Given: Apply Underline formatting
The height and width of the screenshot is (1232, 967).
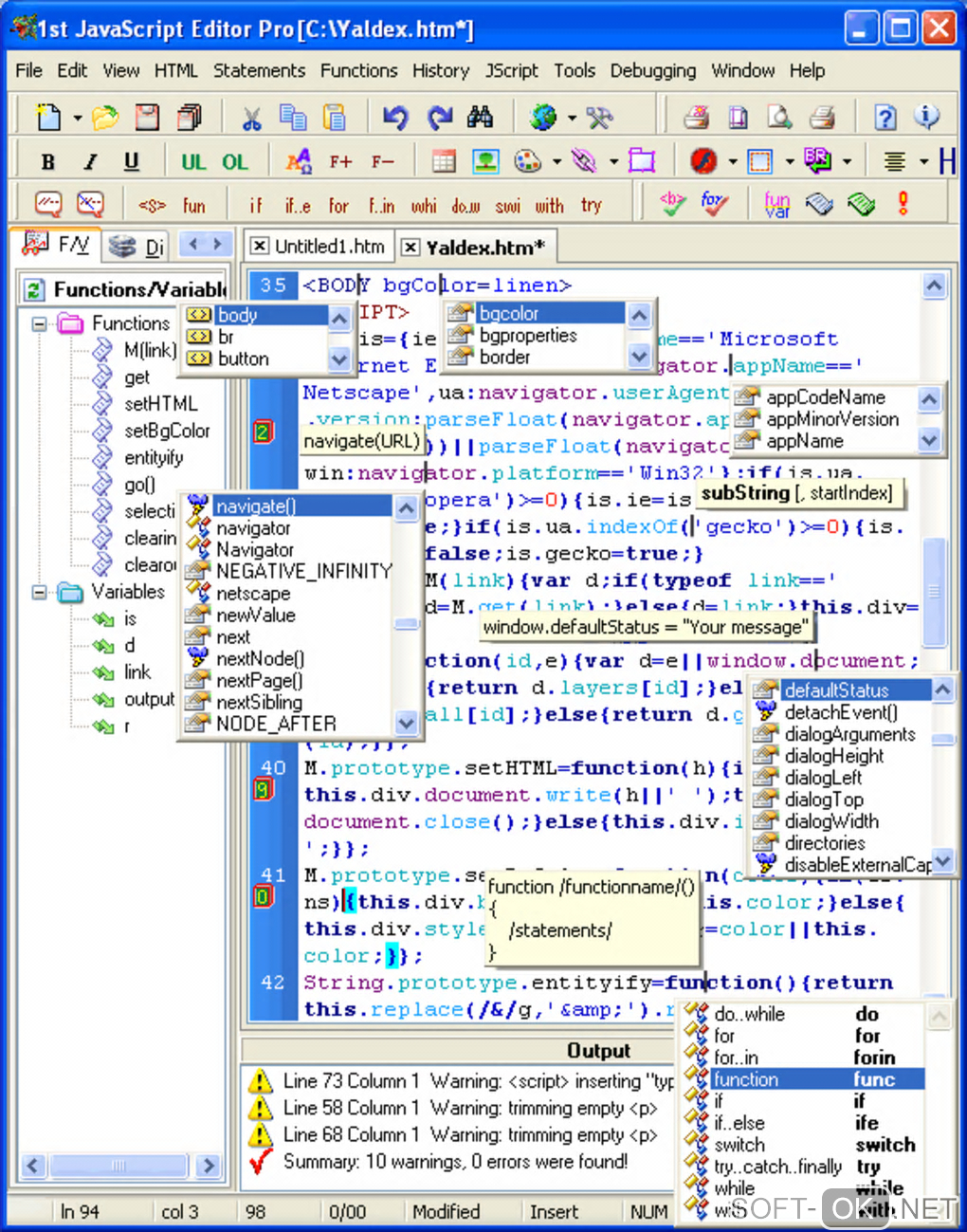Looking at the screenshot, I should click(131, 161).
